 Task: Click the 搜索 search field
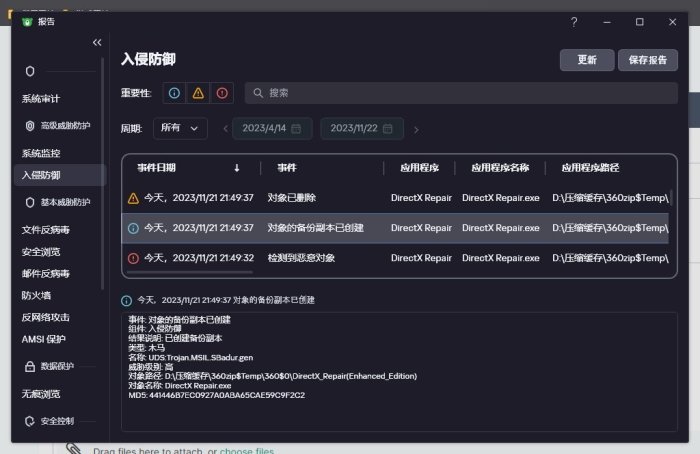[x=461, y=93]
